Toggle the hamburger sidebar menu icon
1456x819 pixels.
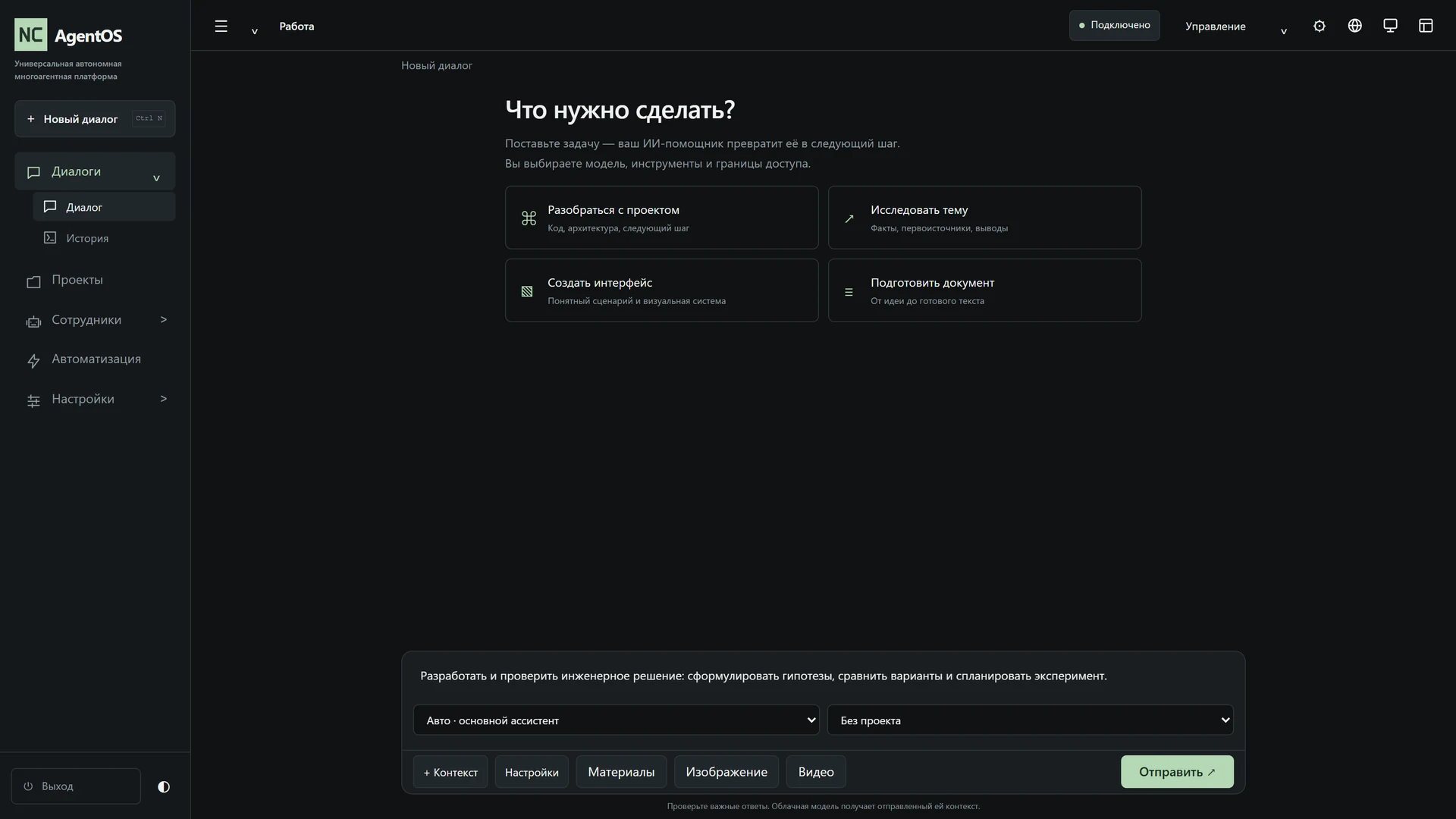[x=221, y=27]
